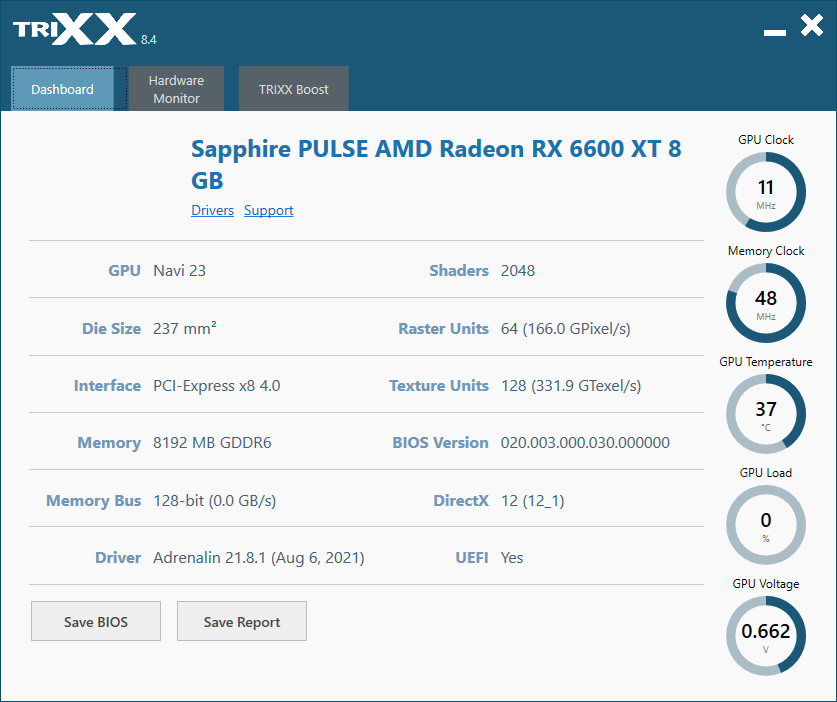Click the Save Report button
The height and width of the screenshot is (702, 837).
[x=242, y=621]
